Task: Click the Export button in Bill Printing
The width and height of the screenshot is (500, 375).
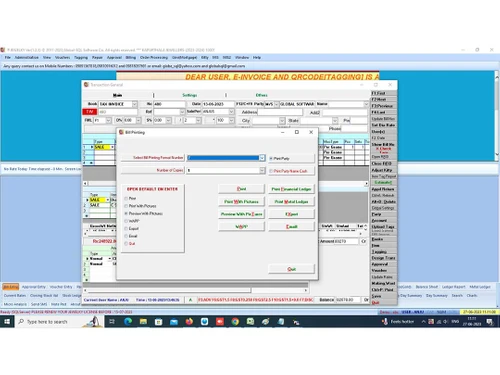Action: pyautogui.click(x=291, y=214)
